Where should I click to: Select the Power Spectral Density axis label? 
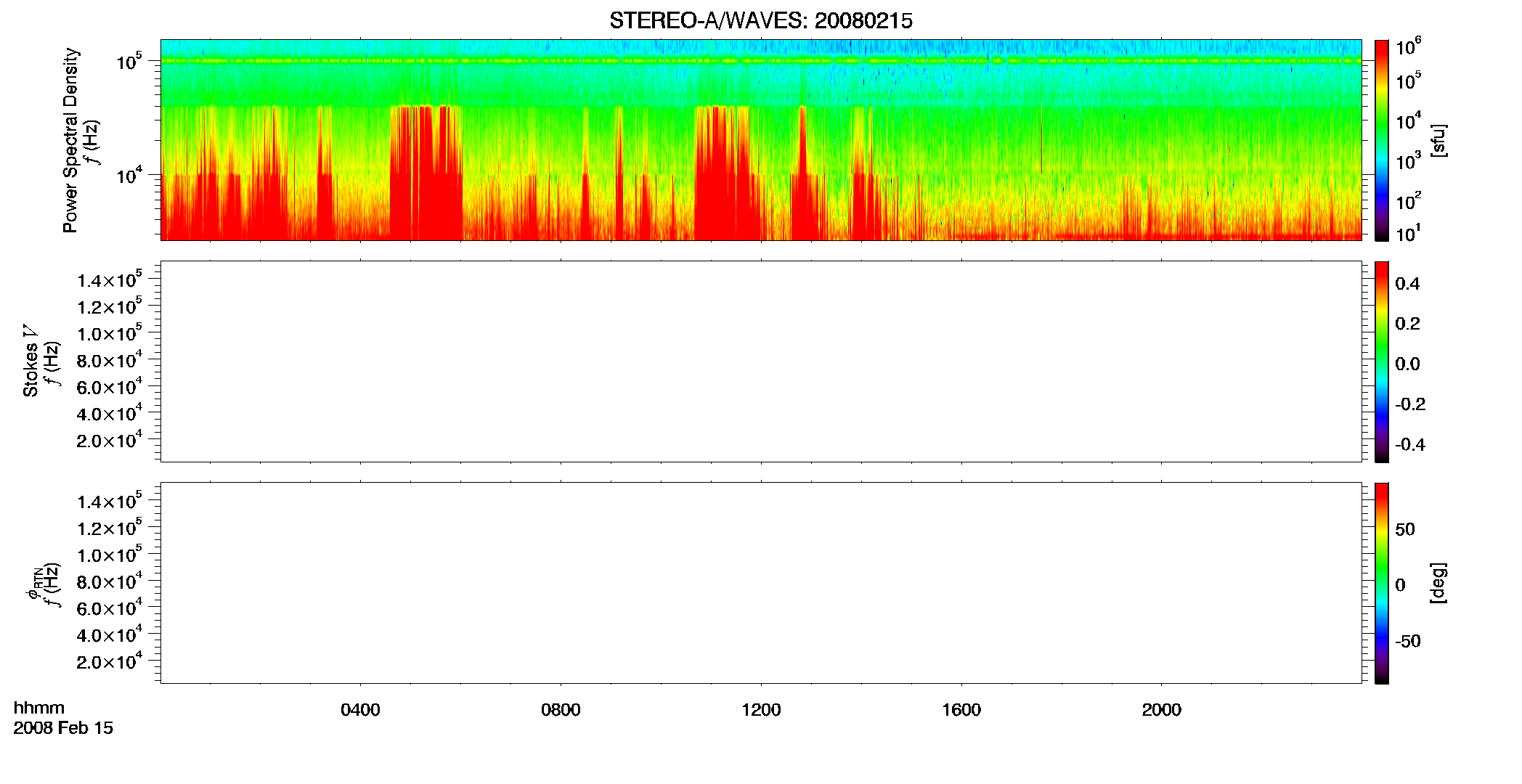[x=70, y=140]
